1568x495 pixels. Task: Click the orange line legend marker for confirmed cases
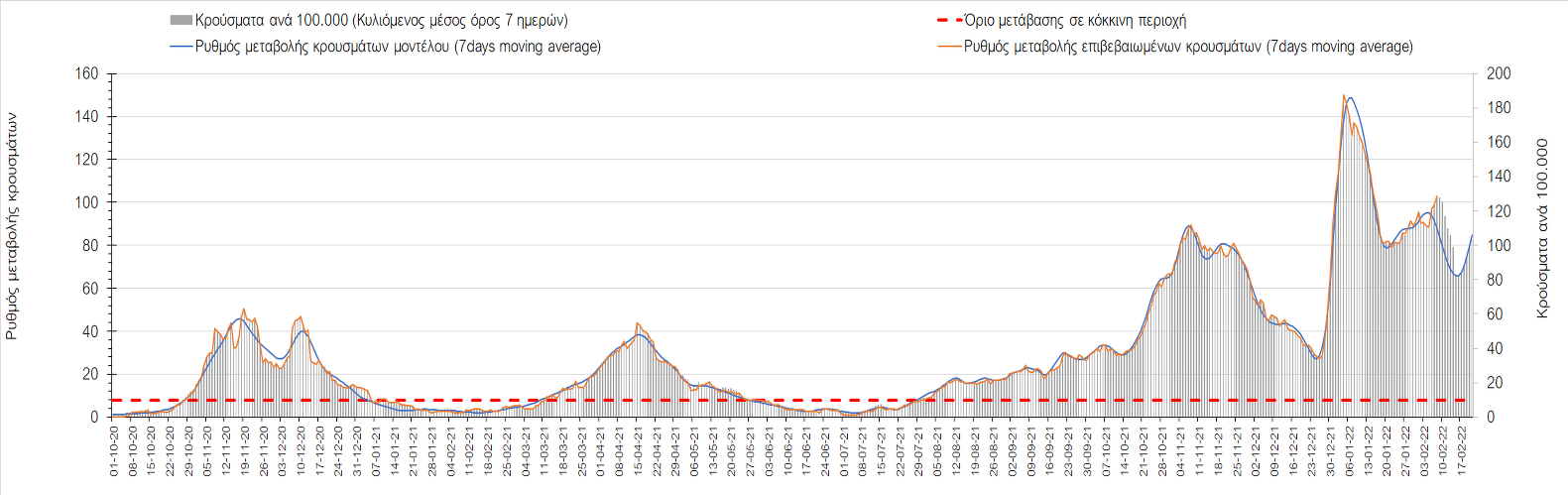(949, 47)
